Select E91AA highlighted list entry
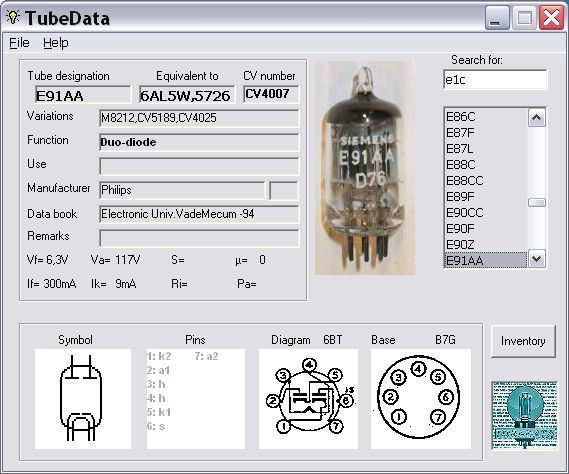 (486, 260)
